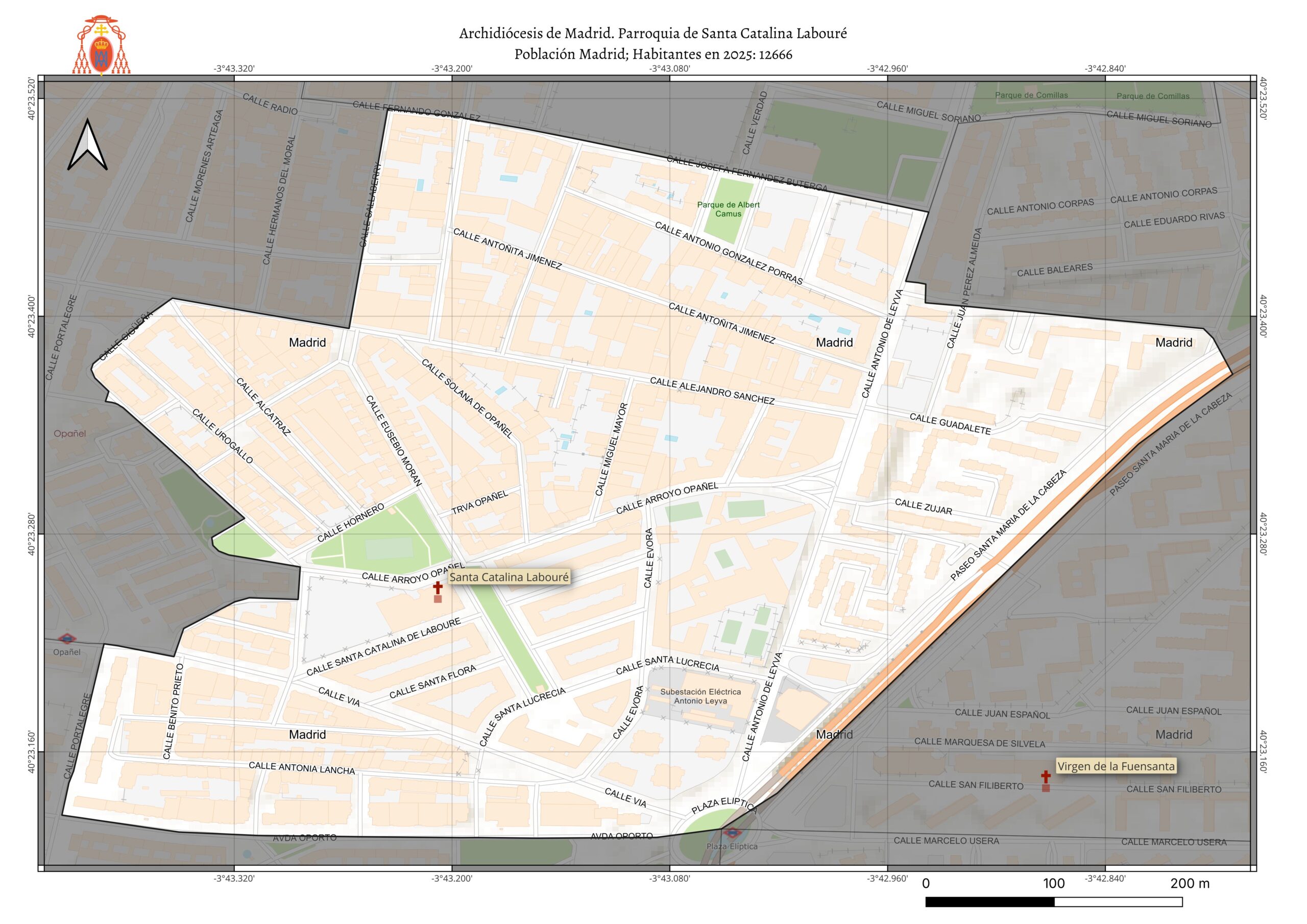Image resolution: width=1307 pixels, height=924 pixels.
Task: Click the scale bar black segment
Action: pyautogui.click(x=989, y=903)
